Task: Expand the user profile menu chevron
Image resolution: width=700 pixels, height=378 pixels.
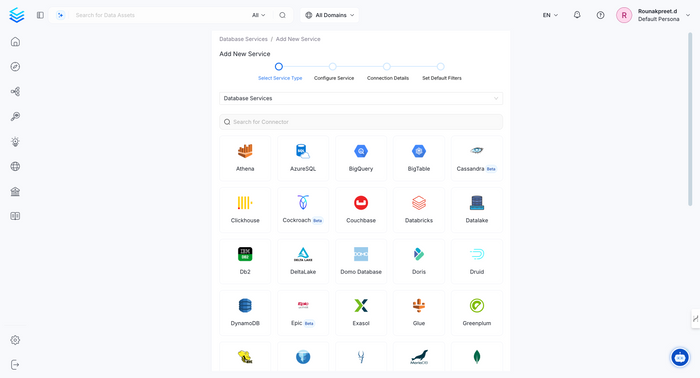Action: [x=688, y=15]
